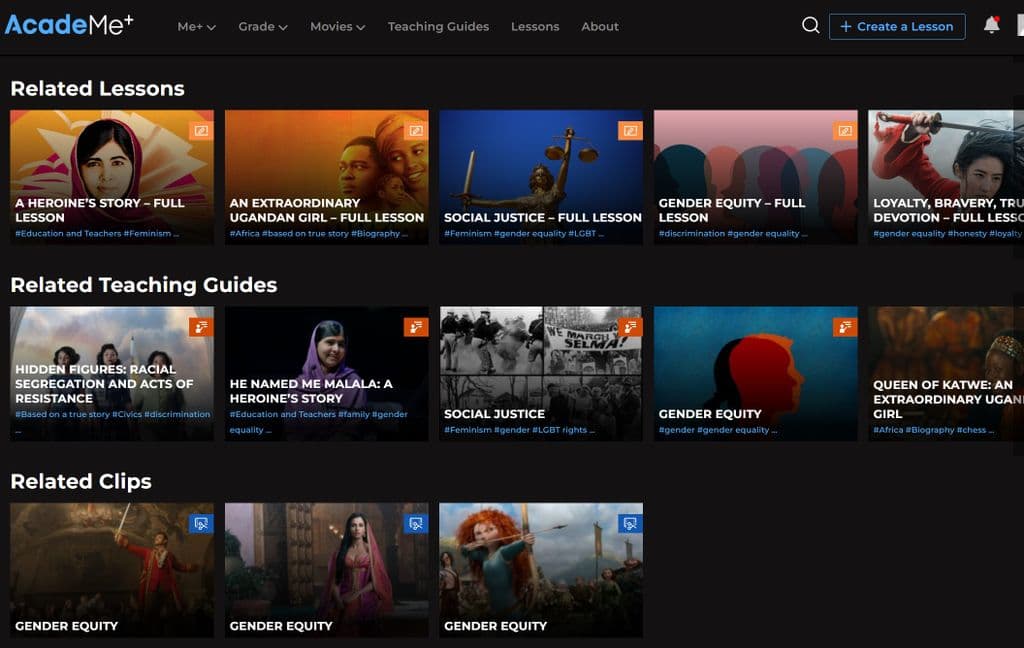Click guide badge icon on Gender Equity guide card
The width and height of the screenshot is (1024, 648).
click(845, 327)
